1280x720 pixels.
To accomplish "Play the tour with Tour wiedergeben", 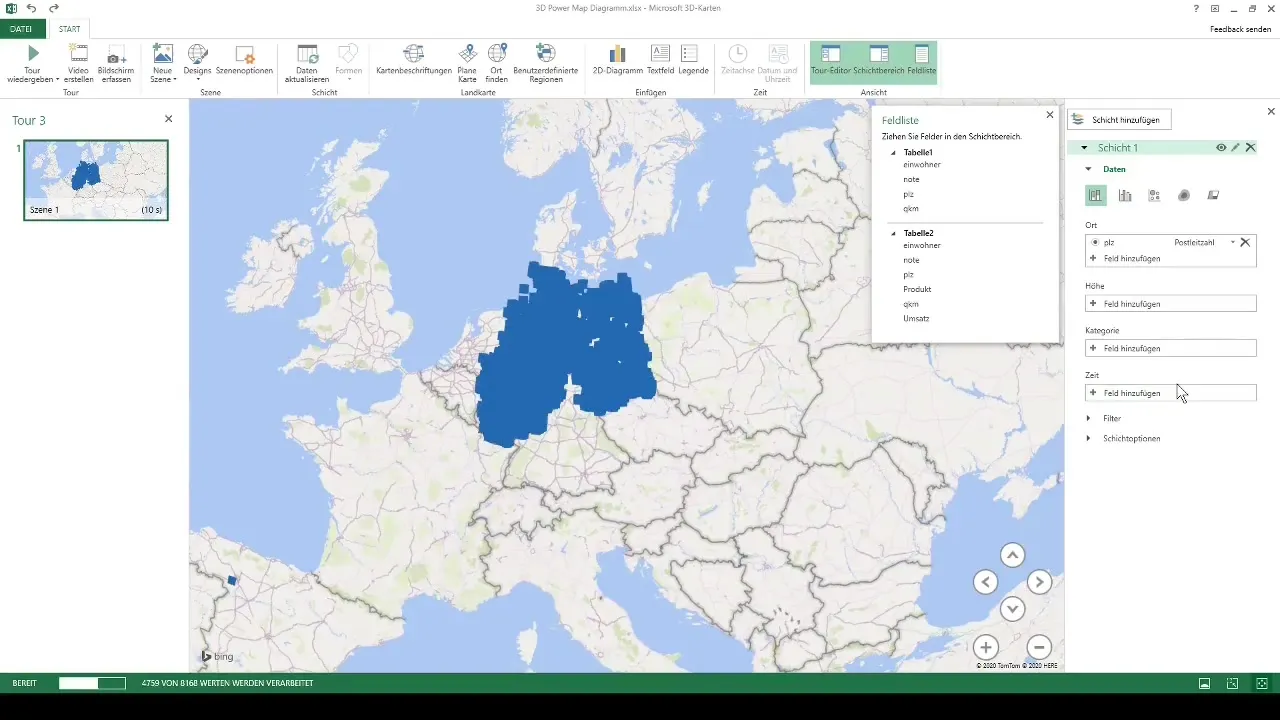I will point(33,63).
